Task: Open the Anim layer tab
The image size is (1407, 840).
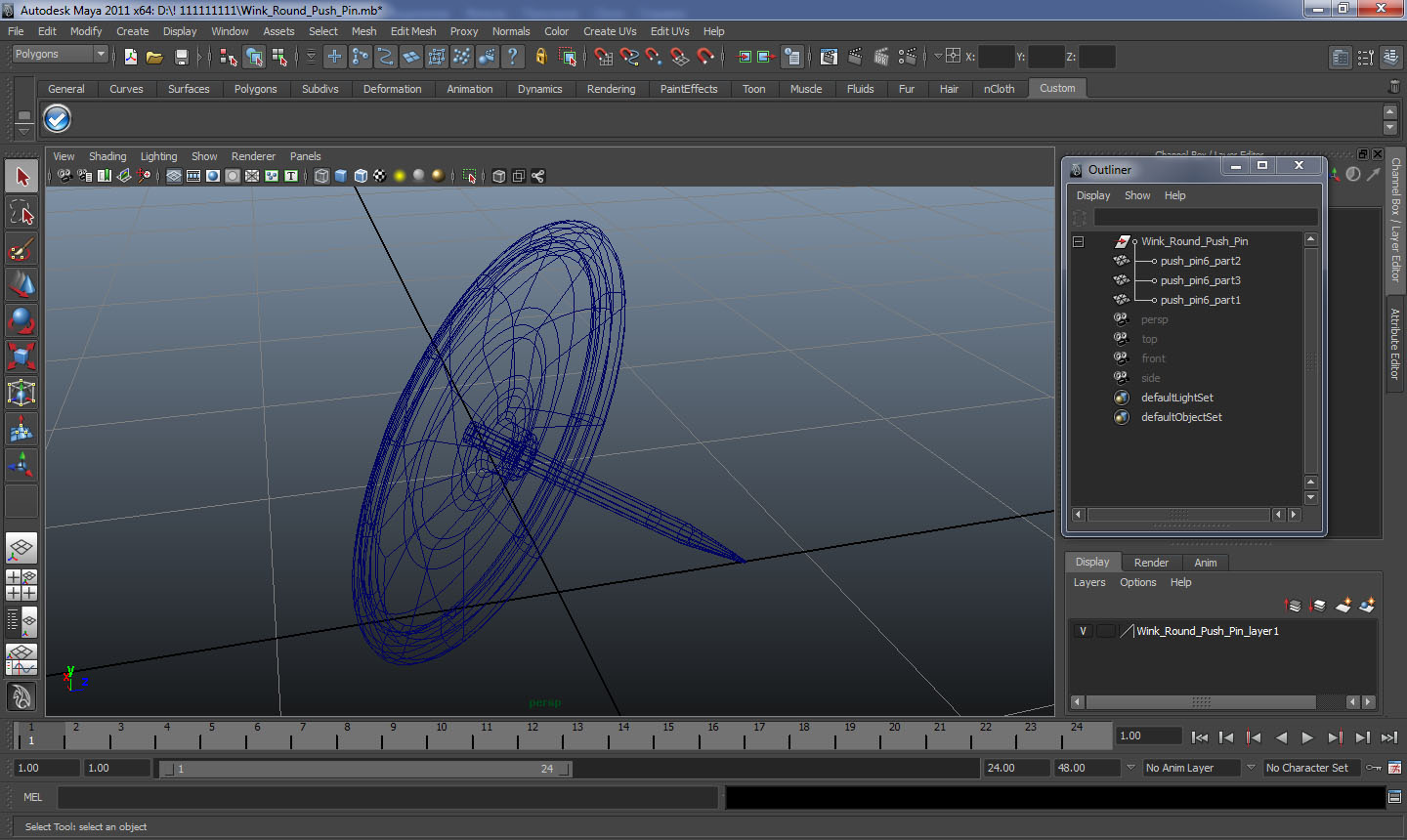Action: coord(1206,563)
